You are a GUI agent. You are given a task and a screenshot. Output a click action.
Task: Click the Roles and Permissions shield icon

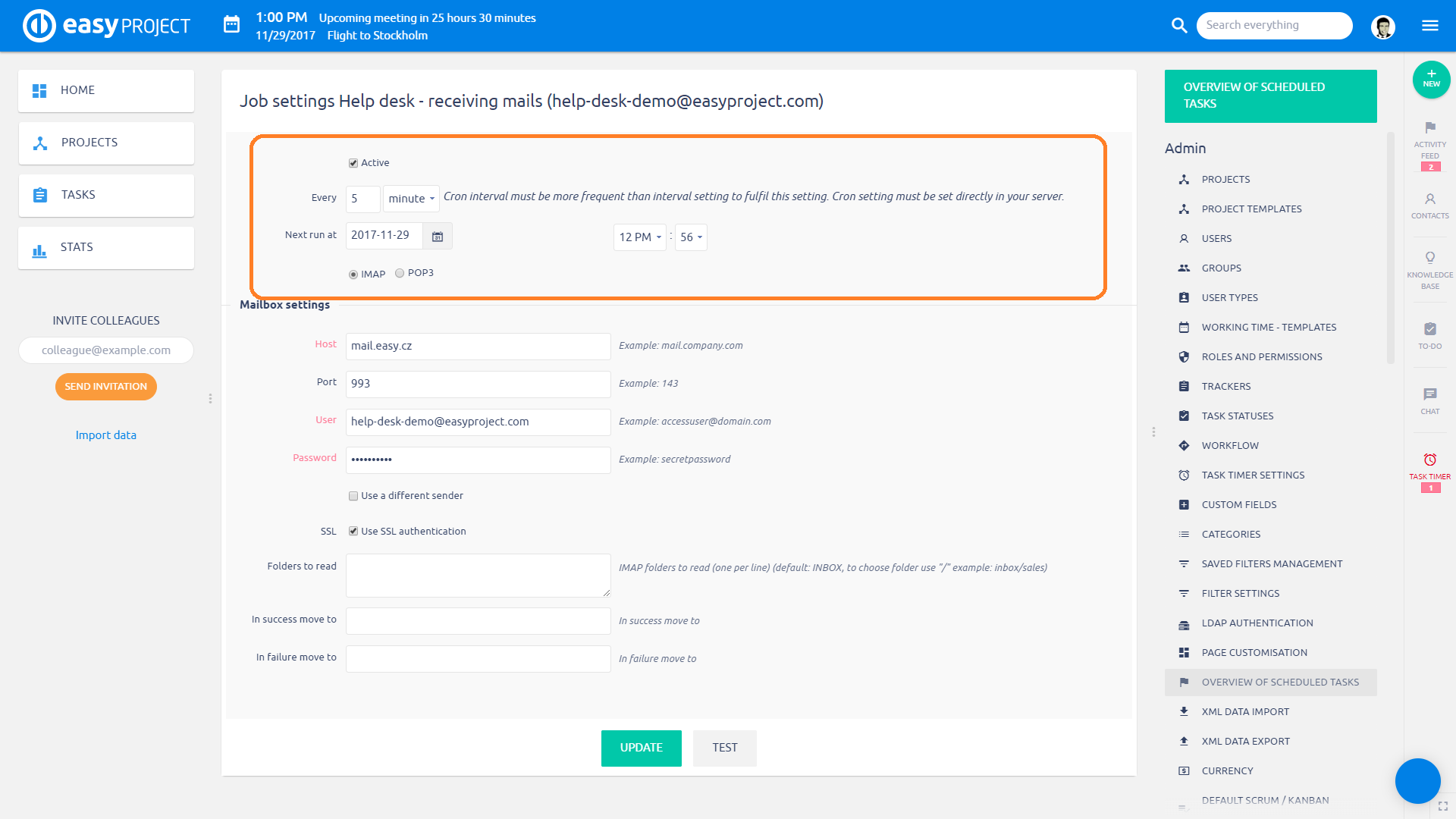pos(1184,357)
